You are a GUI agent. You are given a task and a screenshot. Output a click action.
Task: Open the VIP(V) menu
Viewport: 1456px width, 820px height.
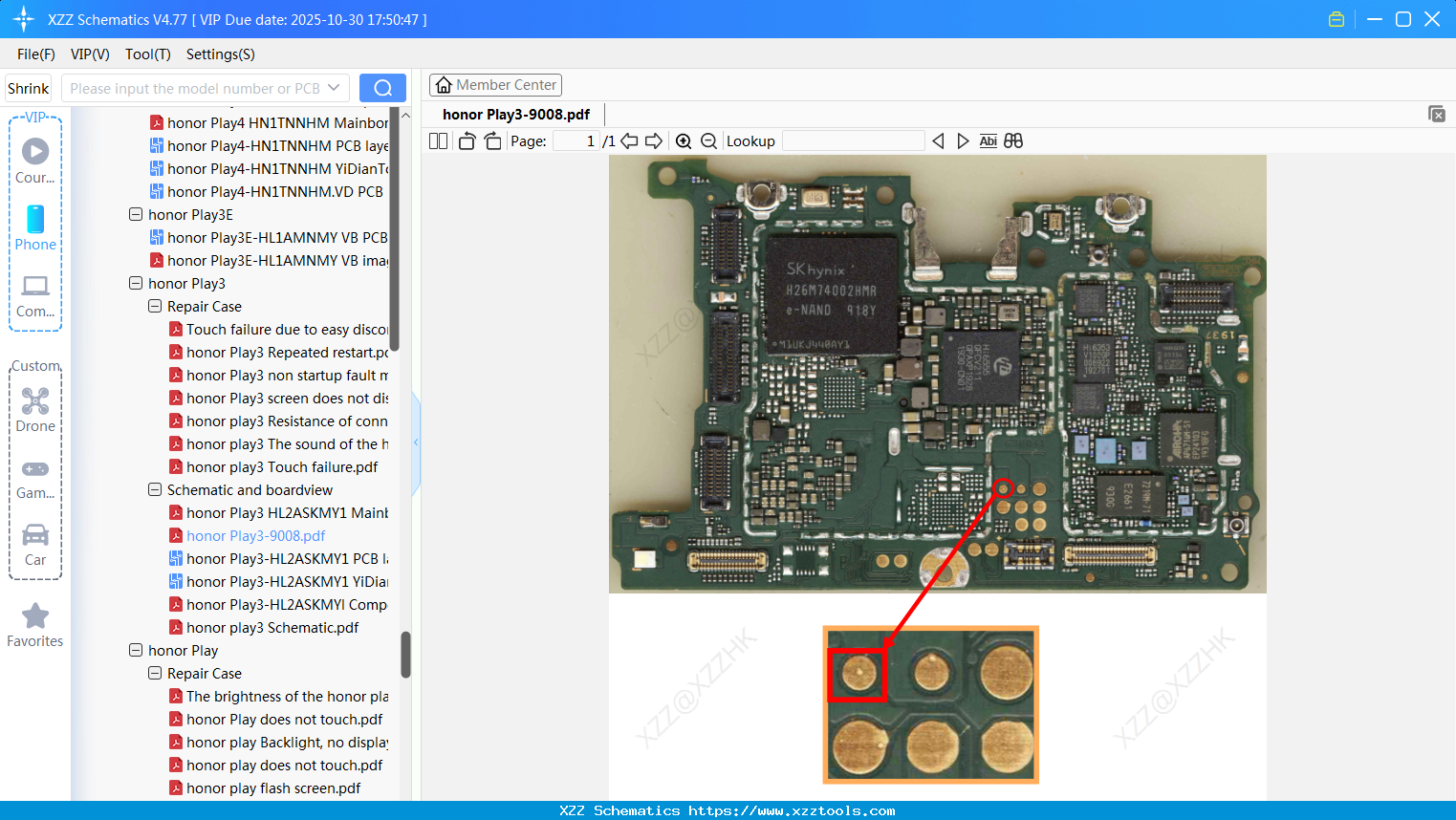(90, 54)
